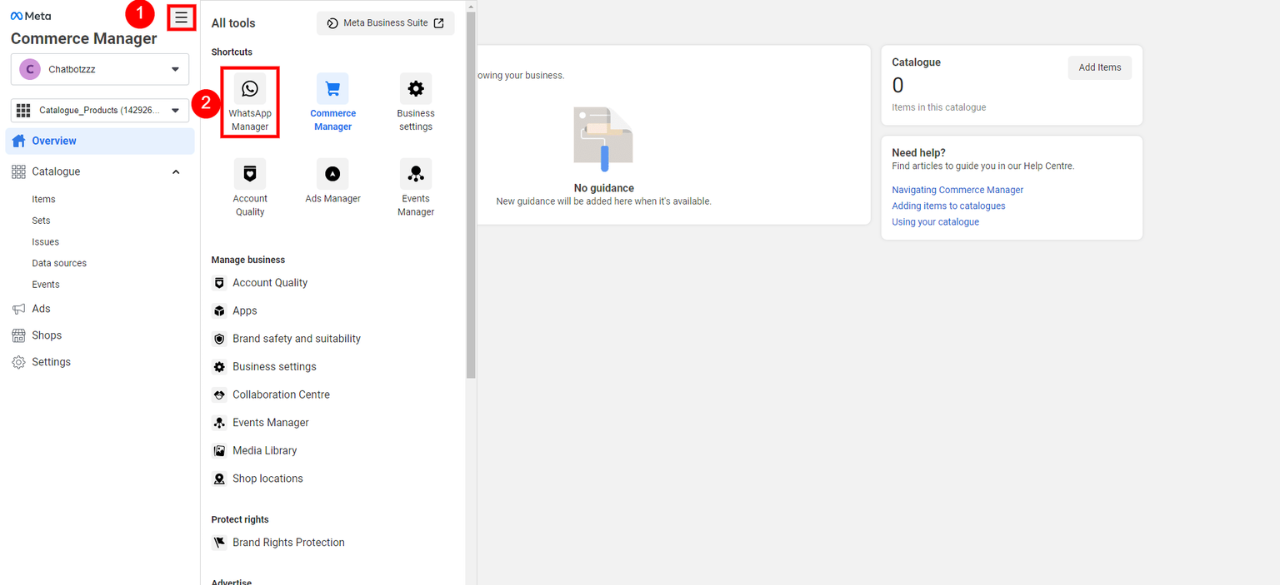The width and height of the screenshot is (1280, 585).
Task: Select Collaboration Centre
Action: (x=281, y=395)
